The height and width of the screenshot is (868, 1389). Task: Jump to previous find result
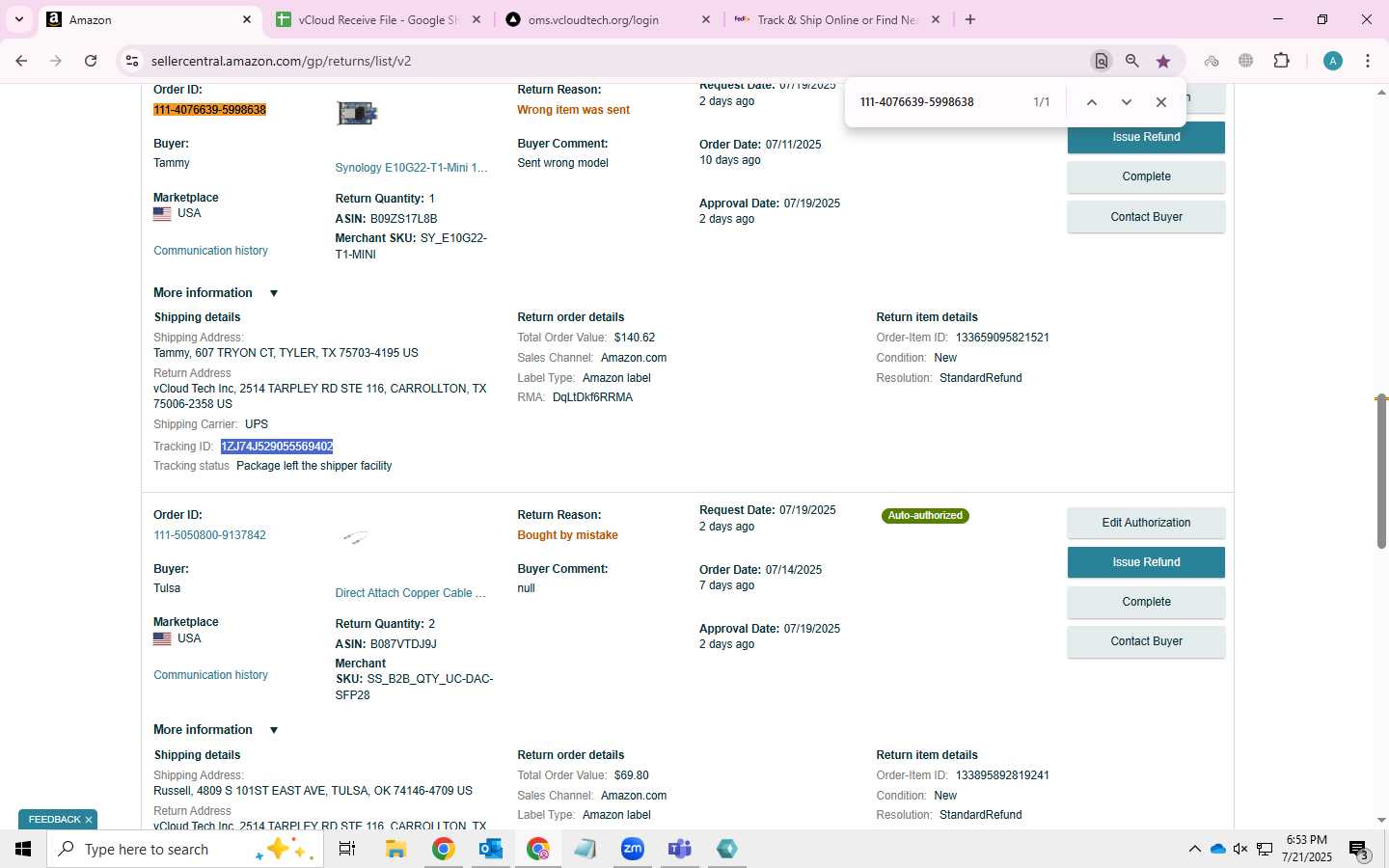click(x=1092, y=102)
